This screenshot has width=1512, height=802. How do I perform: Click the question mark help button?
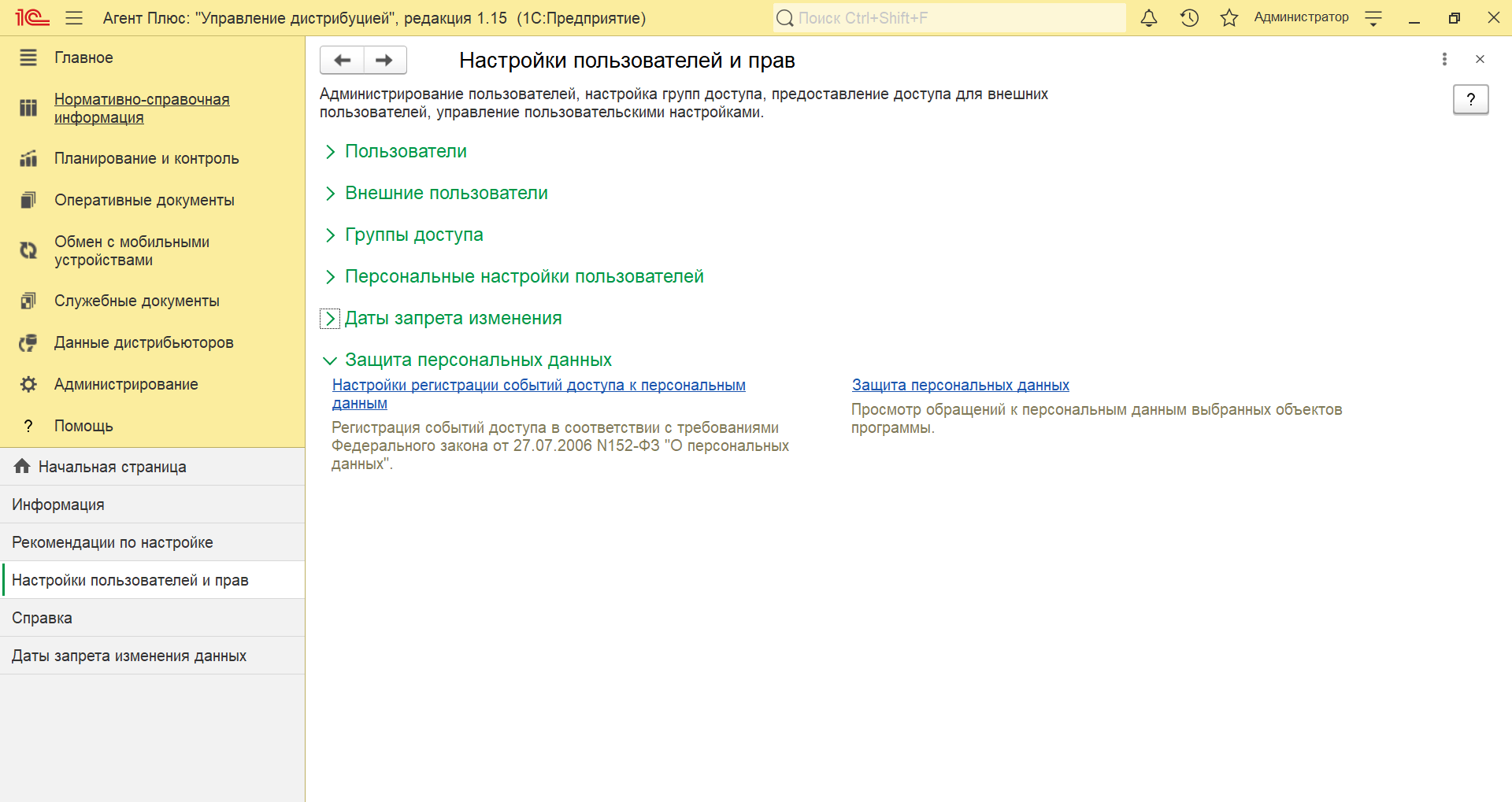1470,99
